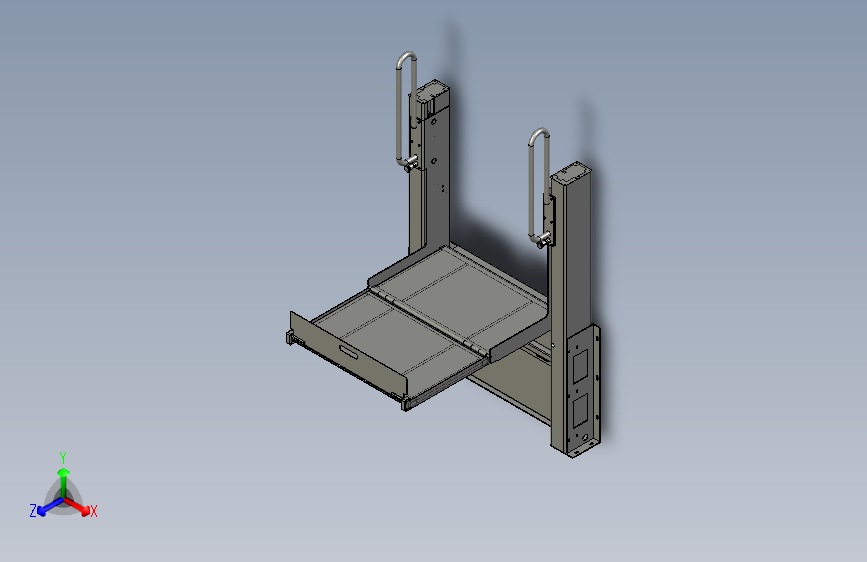The width and height of the screenshot is (867, 562).
Task: Select the right U-shaped handle on the model
Action: click(539, 186)
